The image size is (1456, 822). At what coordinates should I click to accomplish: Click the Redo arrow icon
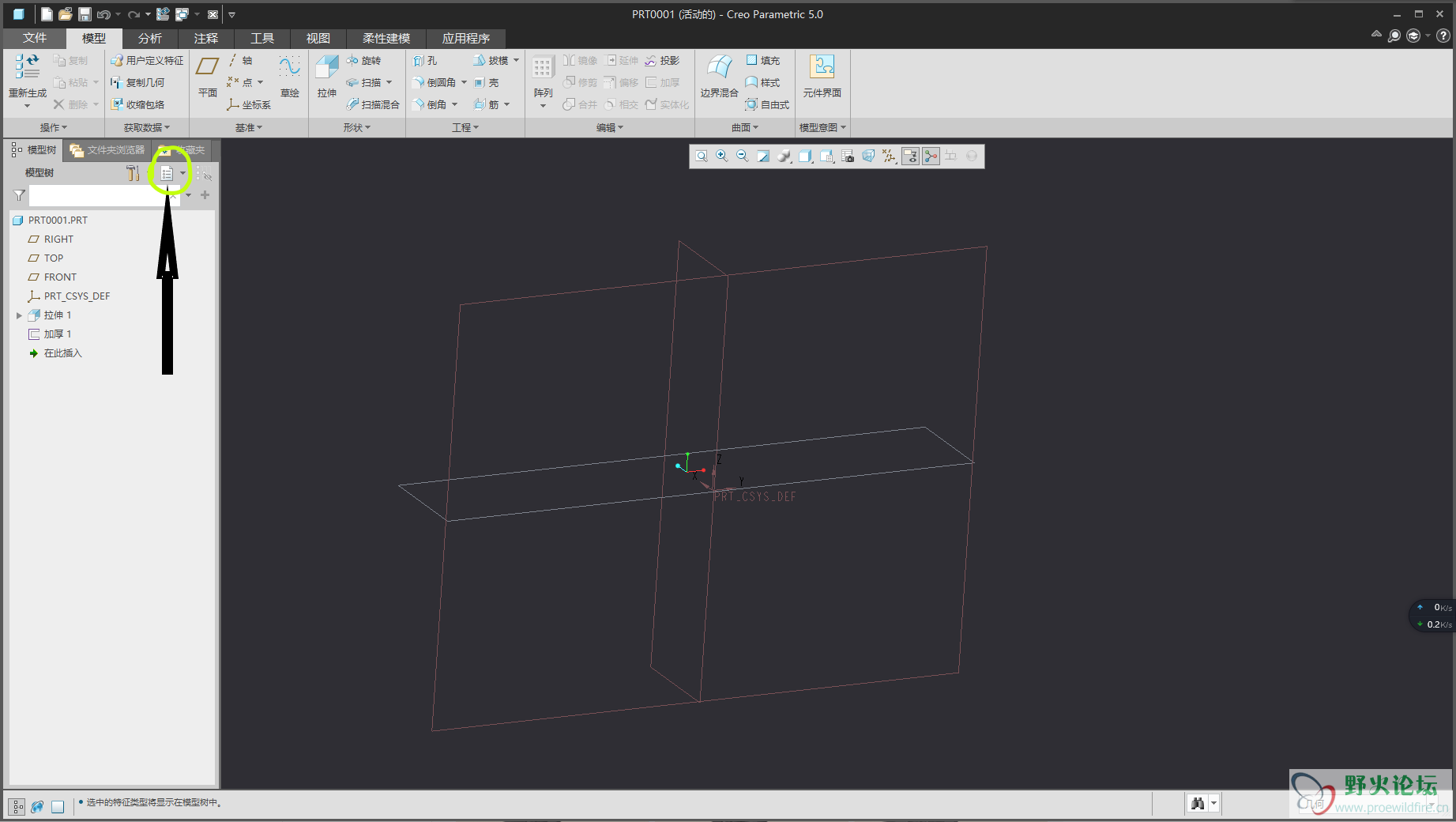134,14
